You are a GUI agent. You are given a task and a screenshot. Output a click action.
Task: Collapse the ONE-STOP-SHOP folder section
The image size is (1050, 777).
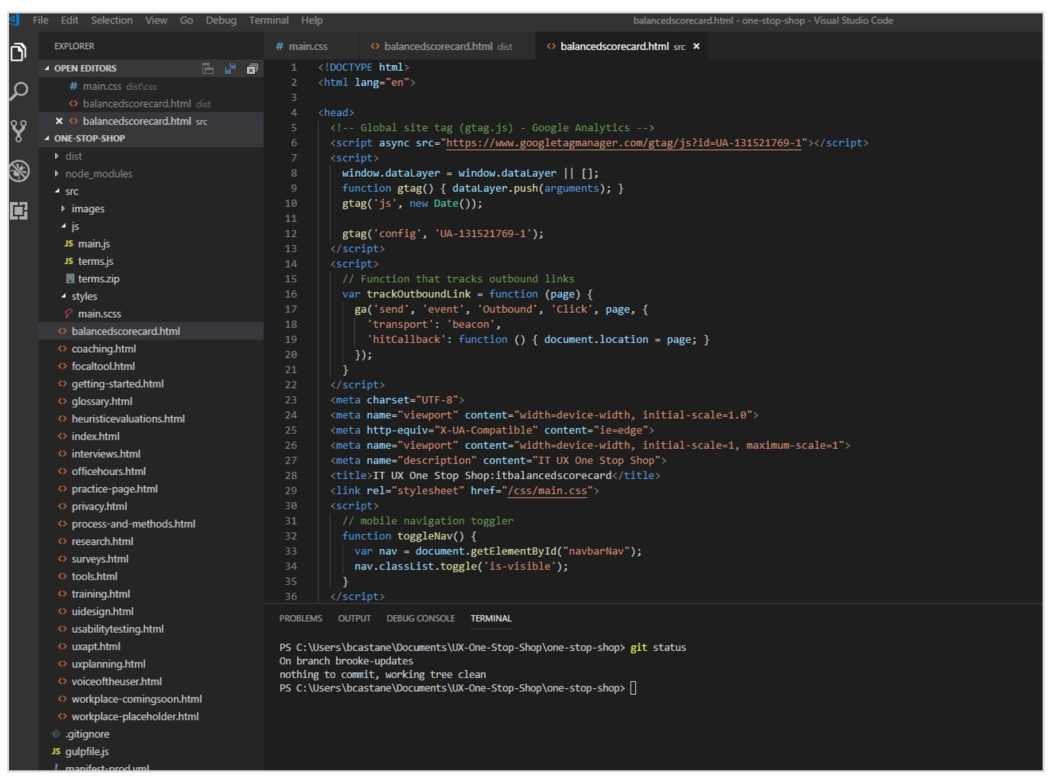[x=47, y=139]
